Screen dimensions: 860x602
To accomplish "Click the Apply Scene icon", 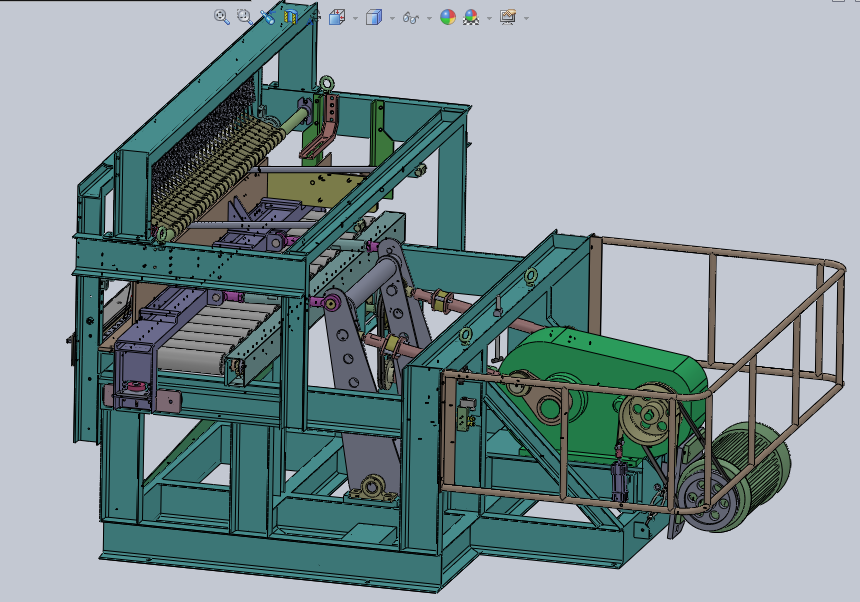I will pyautogui.click(x=471, y=17).
